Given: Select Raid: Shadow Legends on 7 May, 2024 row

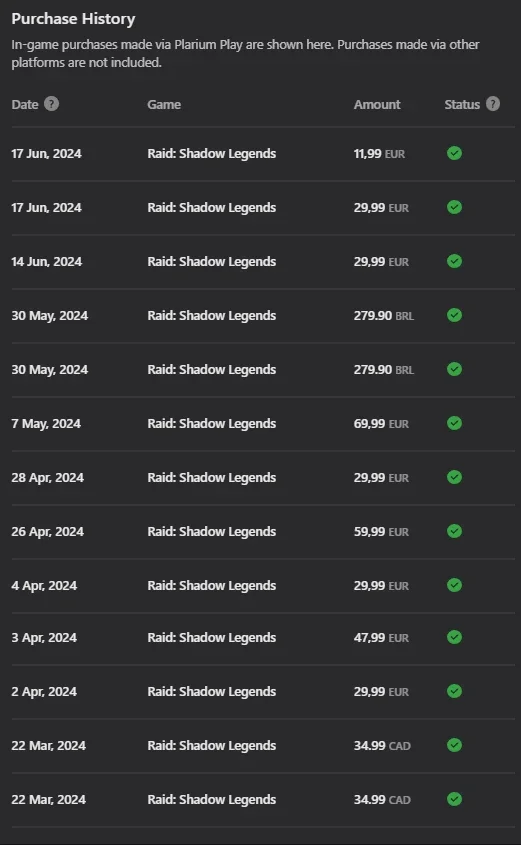Looking at the screenshot, I should coord(212,424).
